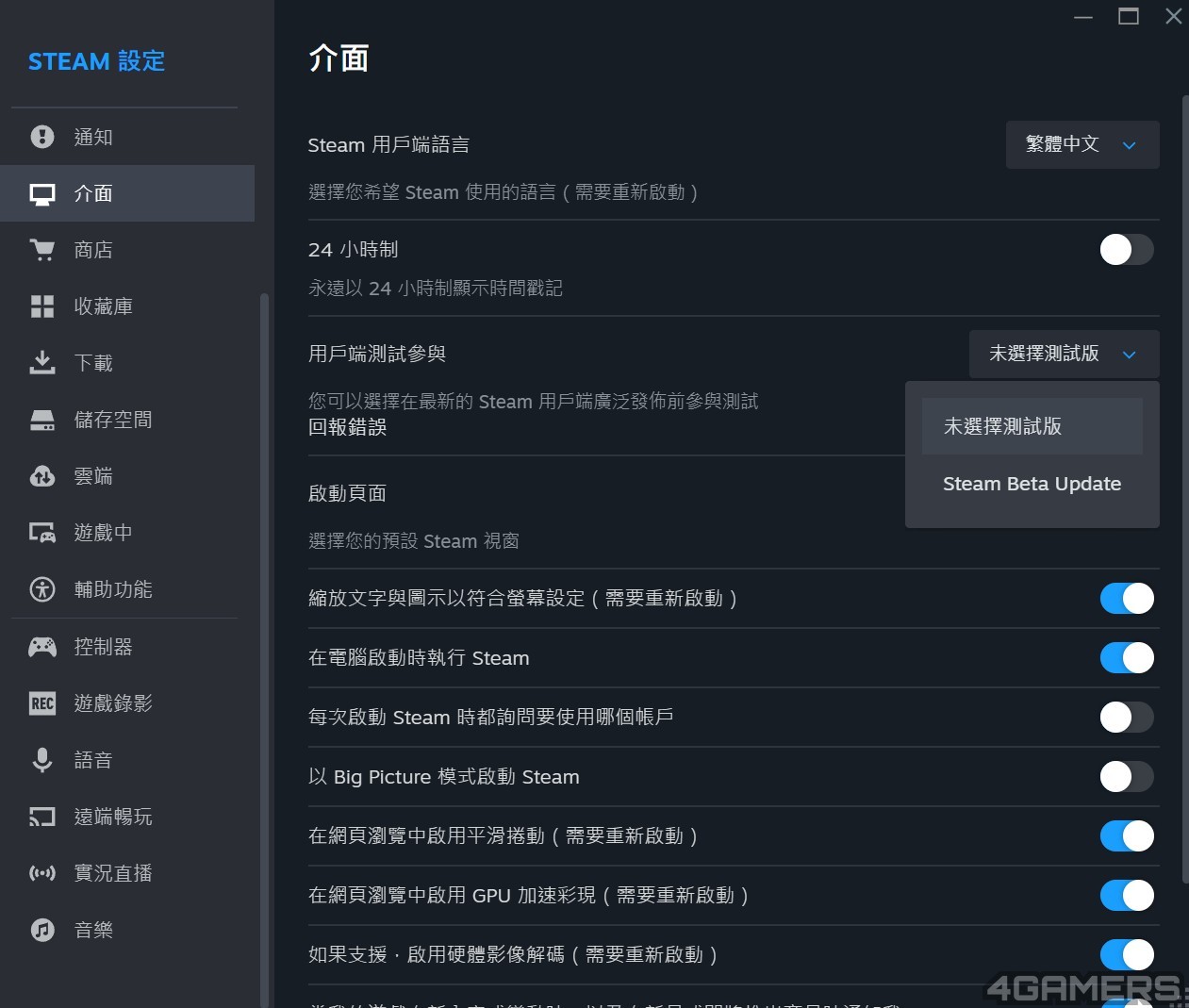
Task: Open the 繁體中文 language dropdown
Action: 1082,144
